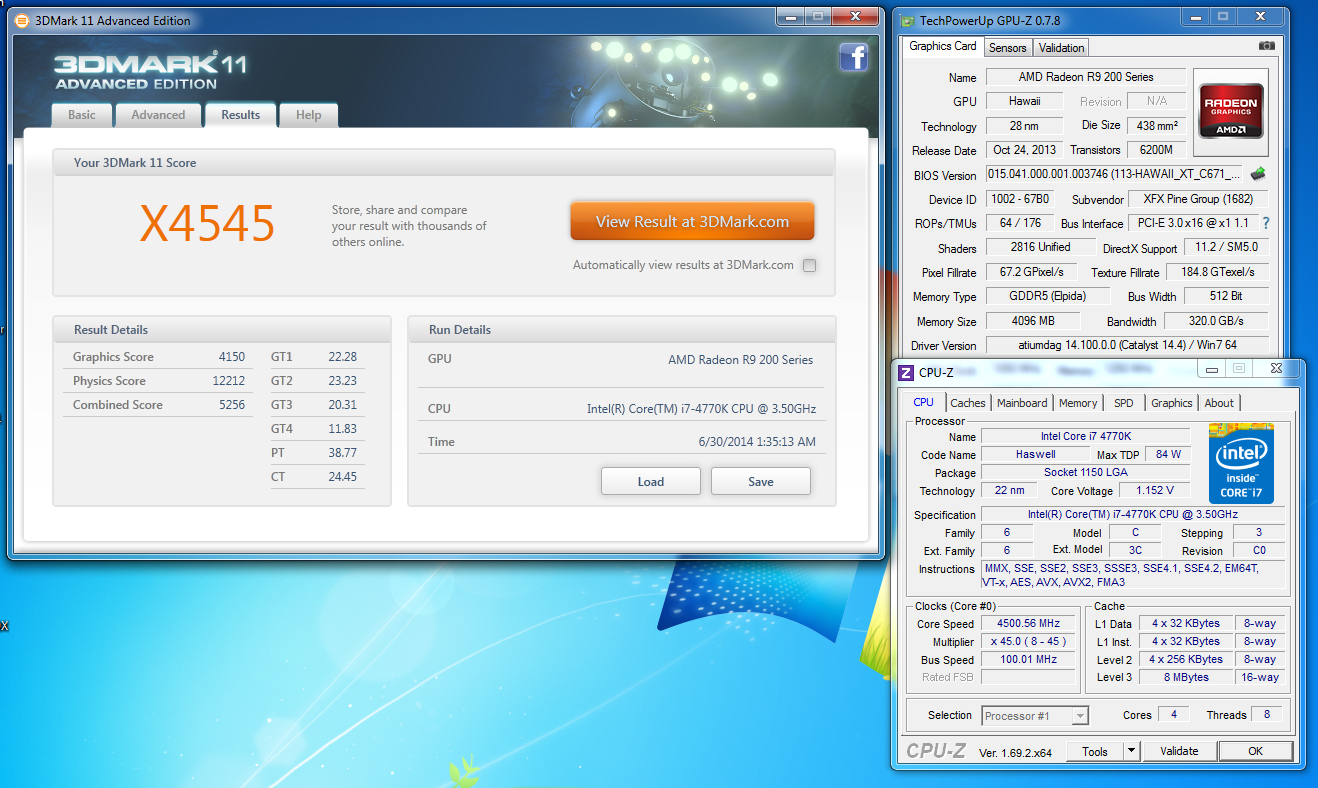Click the 3DMark 11 title bar icon
Screen dimensions: 1318x788
(22, 19)
